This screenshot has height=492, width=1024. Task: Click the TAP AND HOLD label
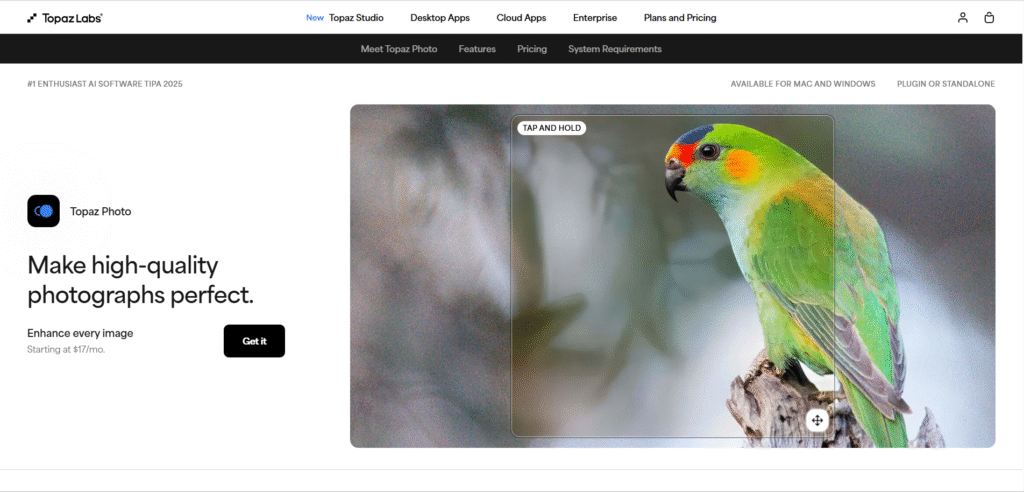pyautogui.click(x=551, y=128)
